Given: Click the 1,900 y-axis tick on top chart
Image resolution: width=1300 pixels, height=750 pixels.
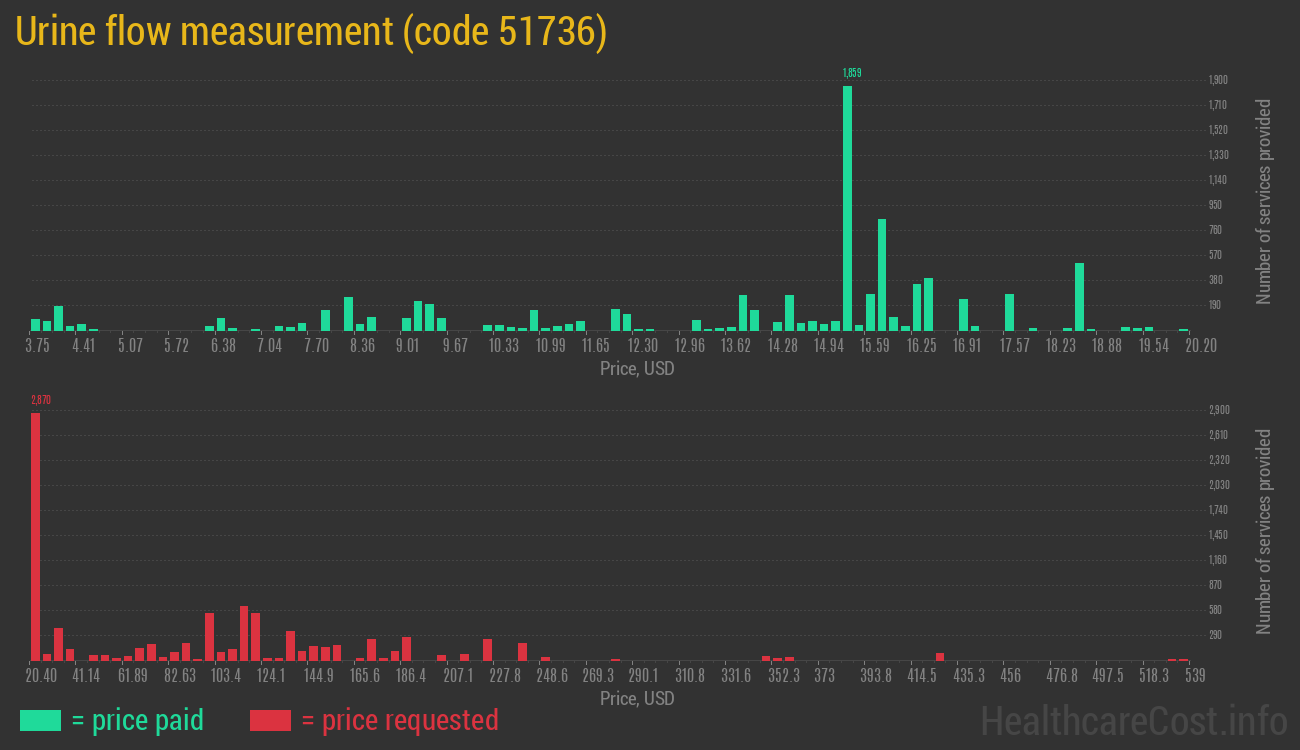Looking at the screenshot, I should [1218, 80].
